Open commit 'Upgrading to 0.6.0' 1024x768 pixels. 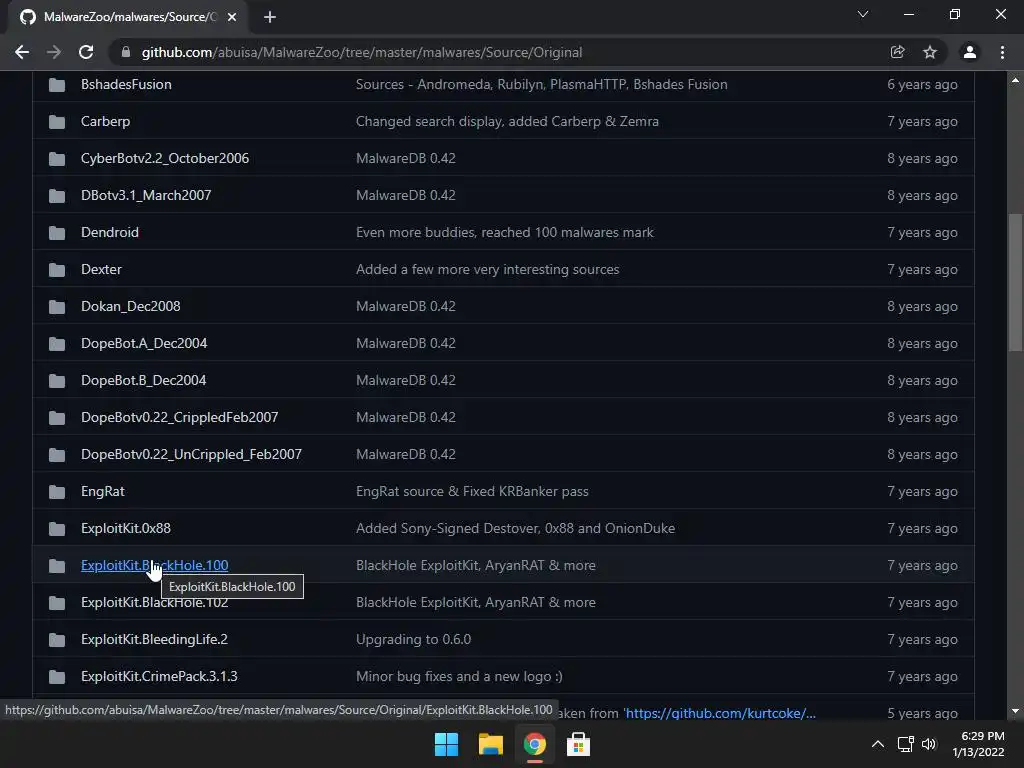413,639
